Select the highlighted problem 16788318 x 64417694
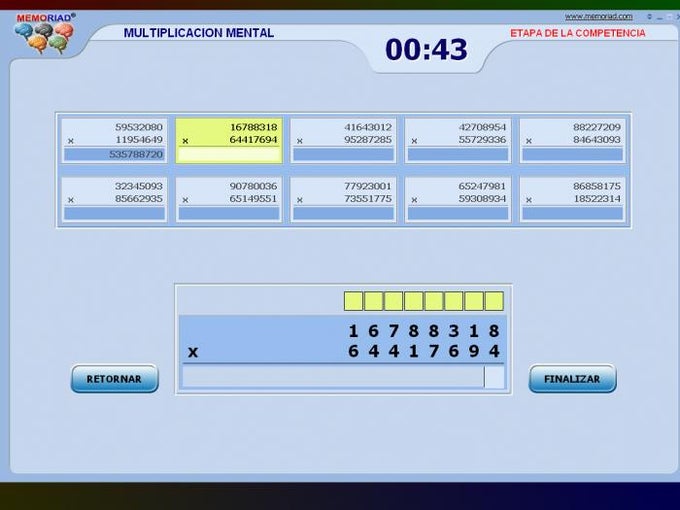Screen dimensions: 680x510 click(229, 141)
